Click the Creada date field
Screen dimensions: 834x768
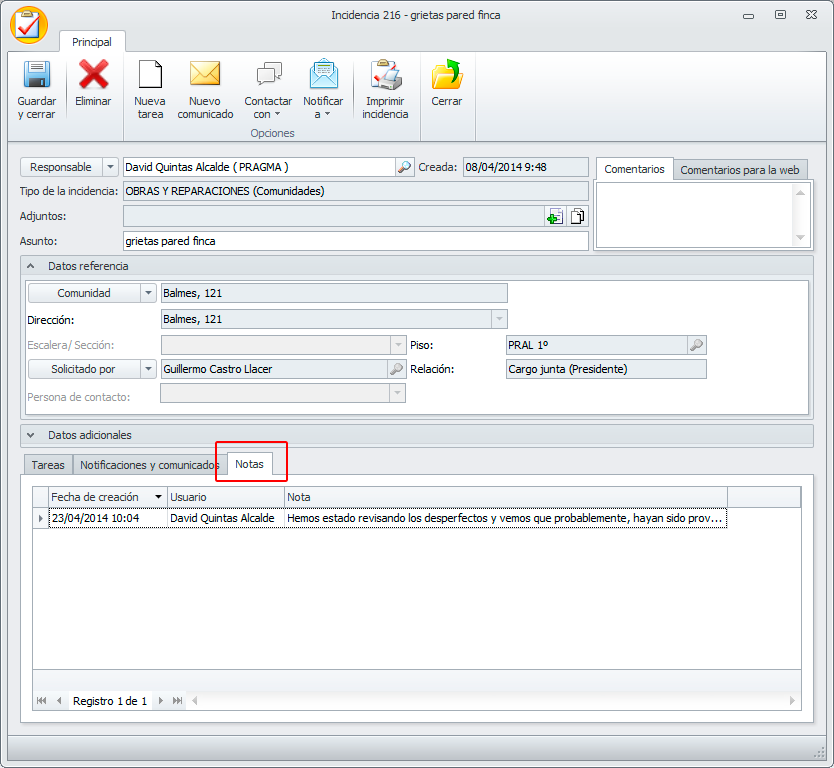coord(526,167)
